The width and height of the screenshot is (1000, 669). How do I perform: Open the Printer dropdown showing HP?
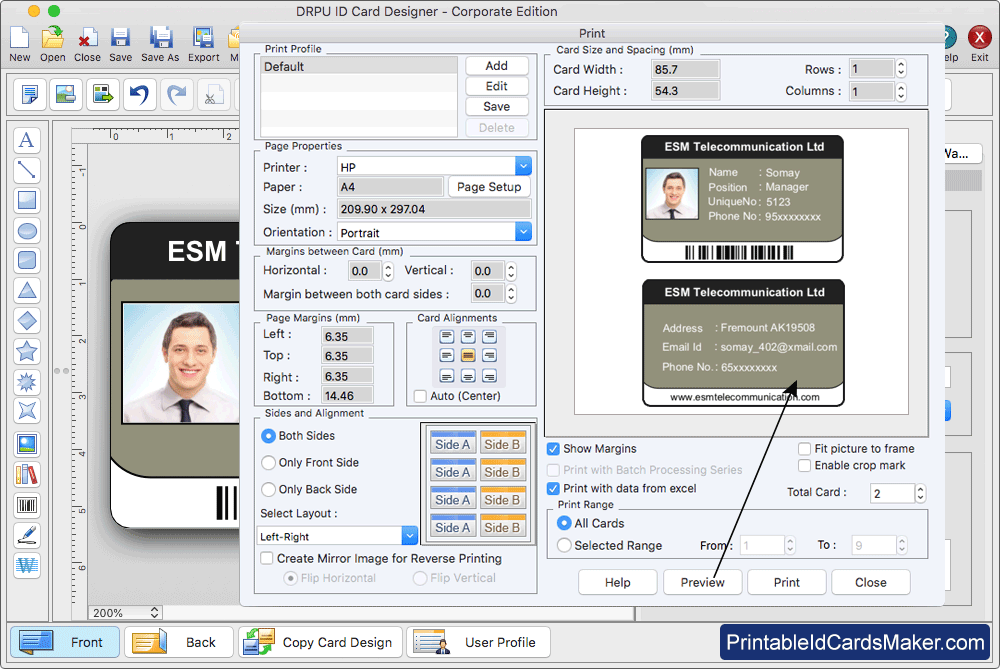tap(523, 166)
